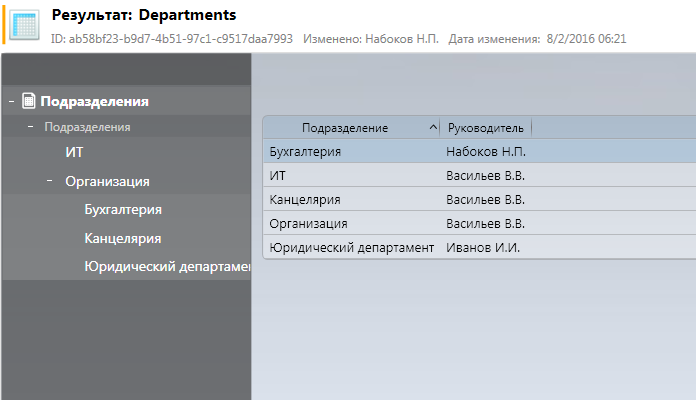
Task: Select ИТ in the left tree
Action: pos(74,153)
